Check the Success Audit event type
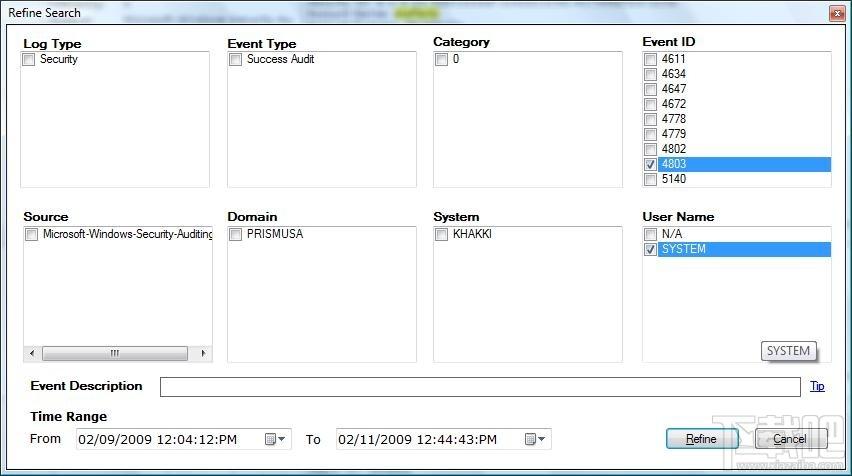The width and height of the screenshot is (852, 476). click(x=235, y=59)
